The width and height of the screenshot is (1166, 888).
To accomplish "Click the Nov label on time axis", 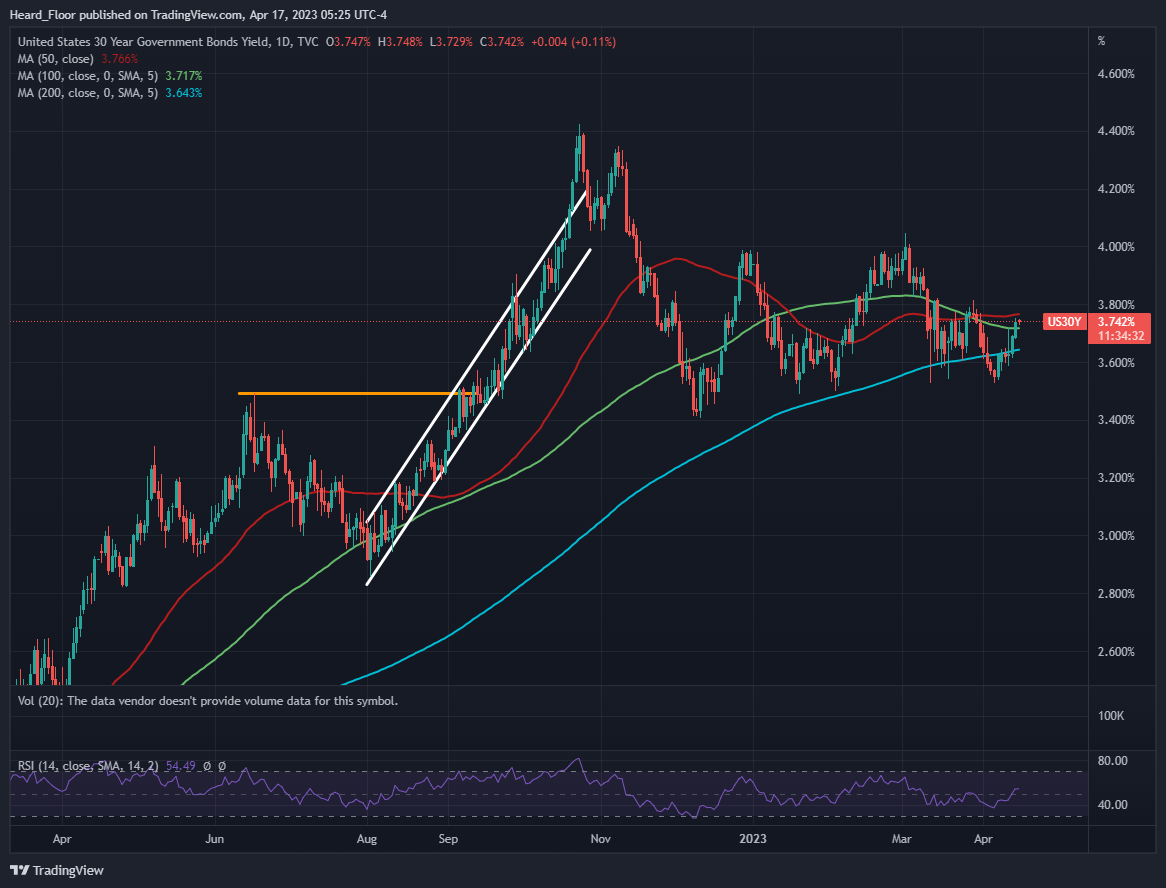I will pyautogui.click(x=601, y=839).
